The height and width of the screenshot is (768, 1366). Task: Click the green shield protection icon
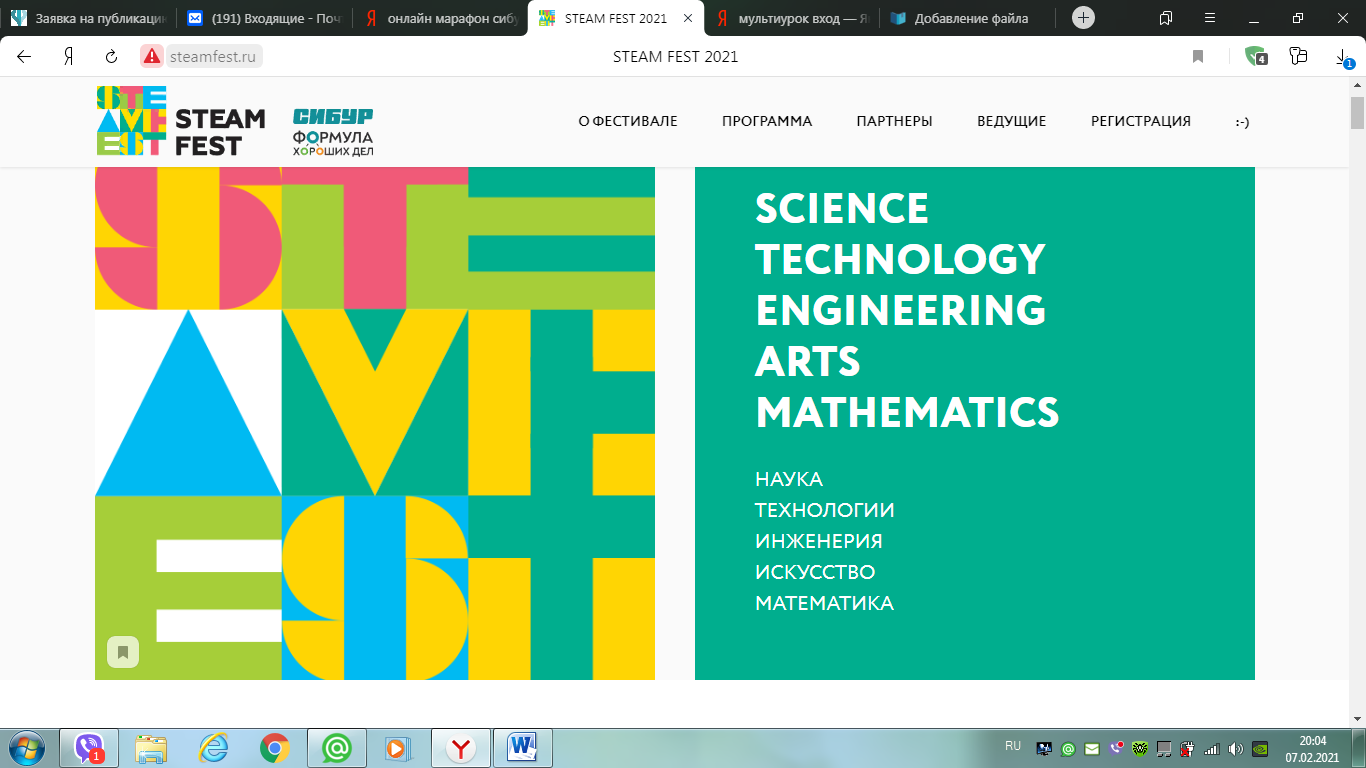(x=1256, y=57)
